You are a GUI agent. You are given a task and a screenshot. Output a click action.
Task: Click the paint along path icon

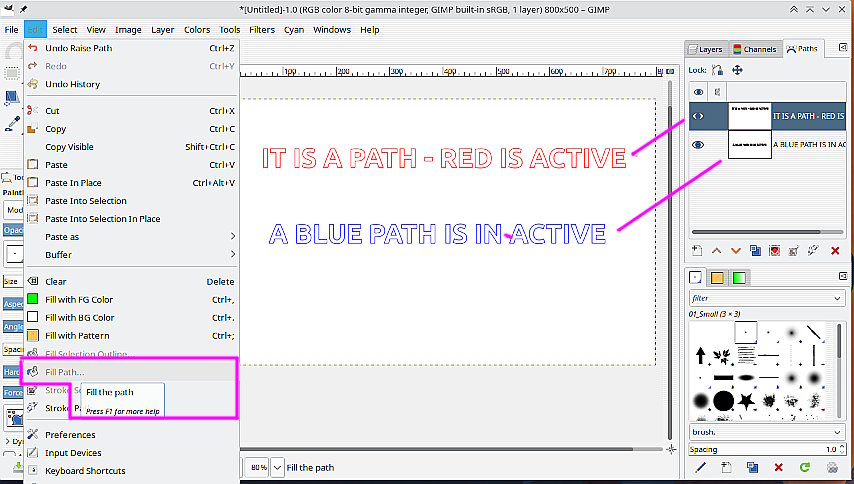click(813, 250)
